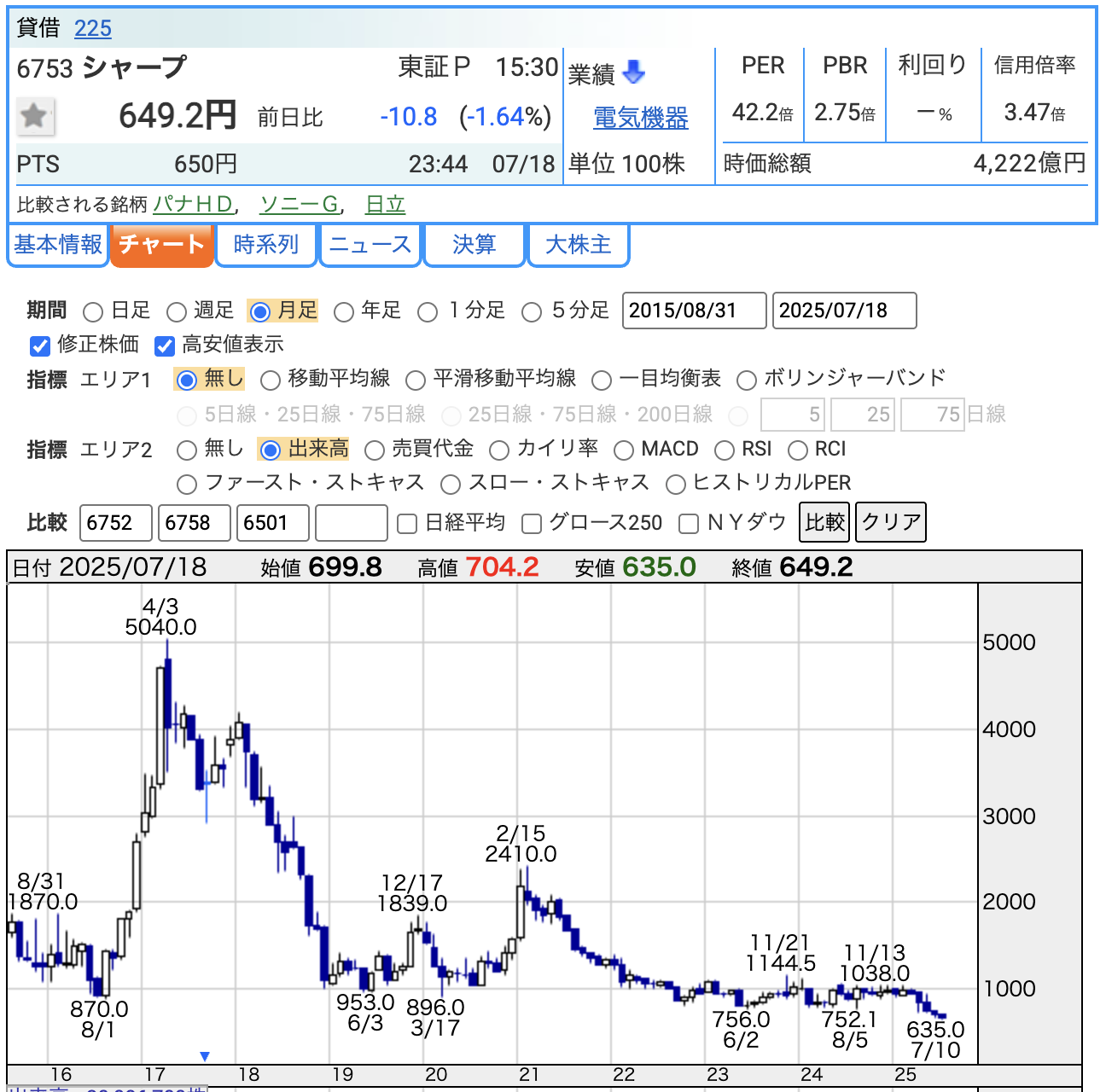Select 一目均衡表 indicator
Screen dimensions: 1106x1092
click(602, 380)
